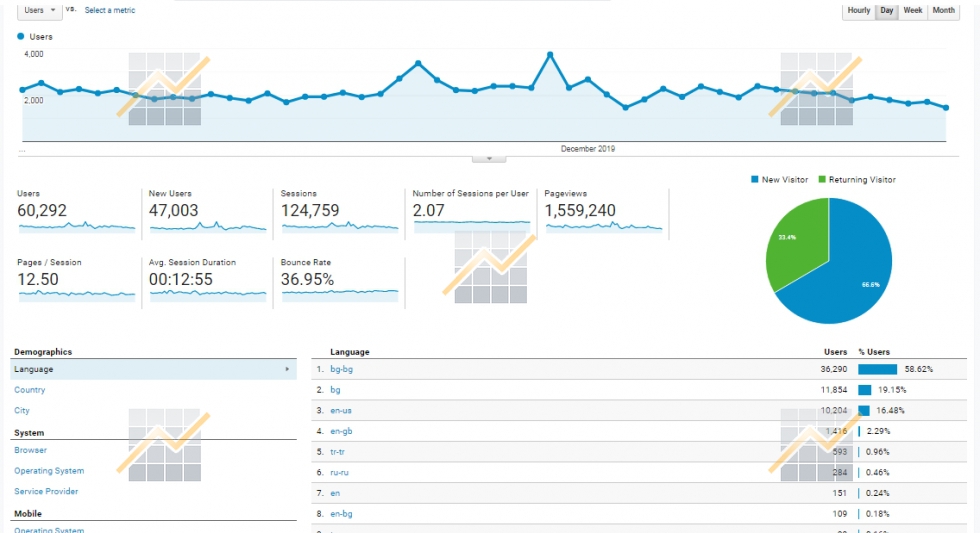The width and height of the screenshot is (980, 533).
Task: Click the 16.48% percentage value
Action: pyautogui.click(x=890, y=411)
